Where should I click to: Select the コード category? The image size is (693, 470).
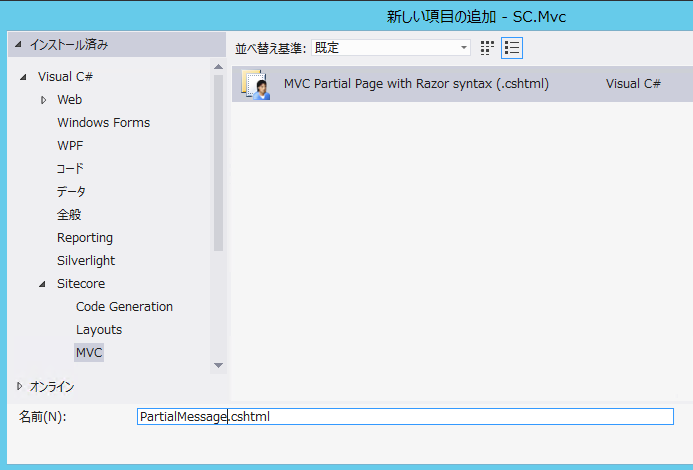coord(70,168)
